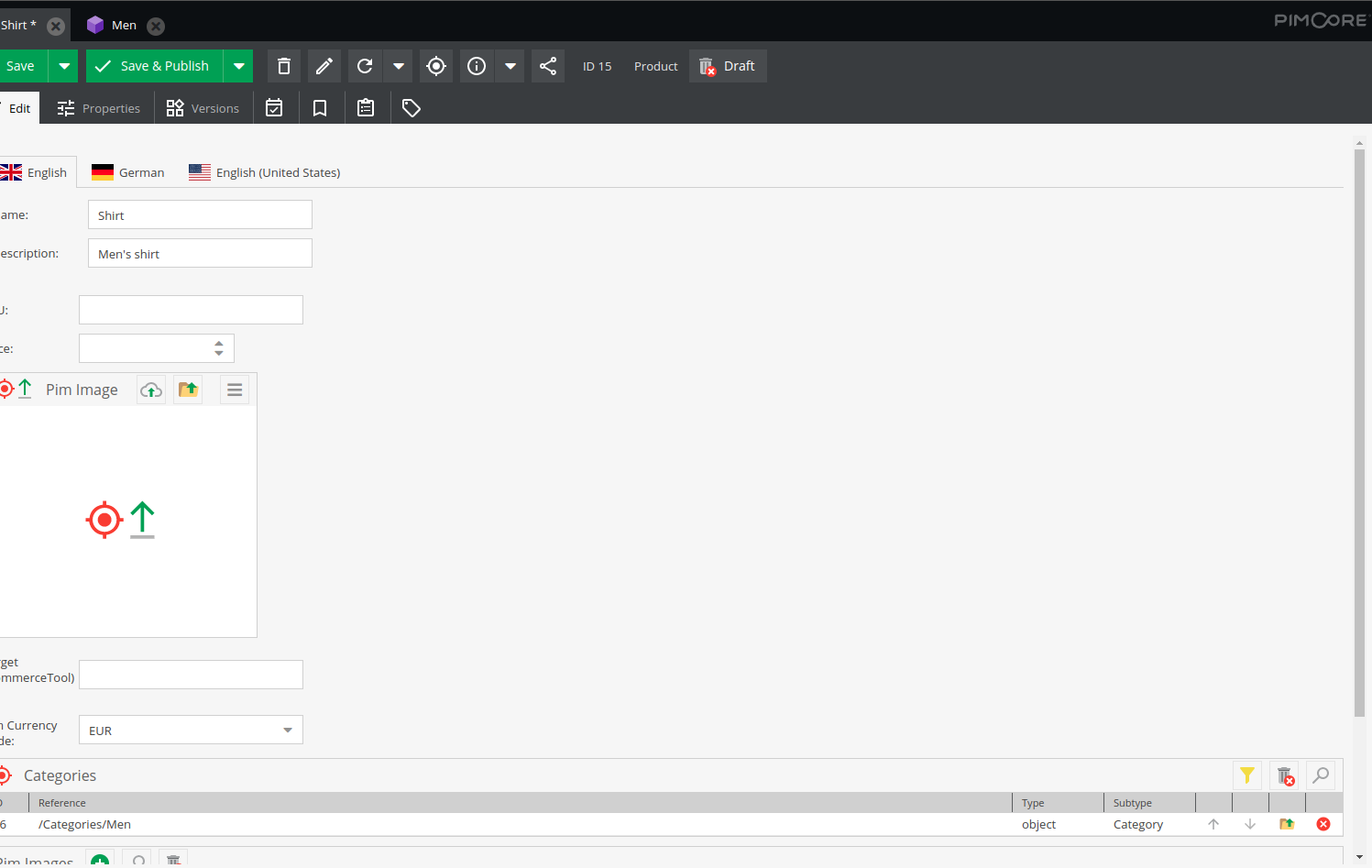The width and height of the screenshot is (1372, 868).
Task: Open the tags tab icon
Action: pyautogui.click(x=412, y=108)
